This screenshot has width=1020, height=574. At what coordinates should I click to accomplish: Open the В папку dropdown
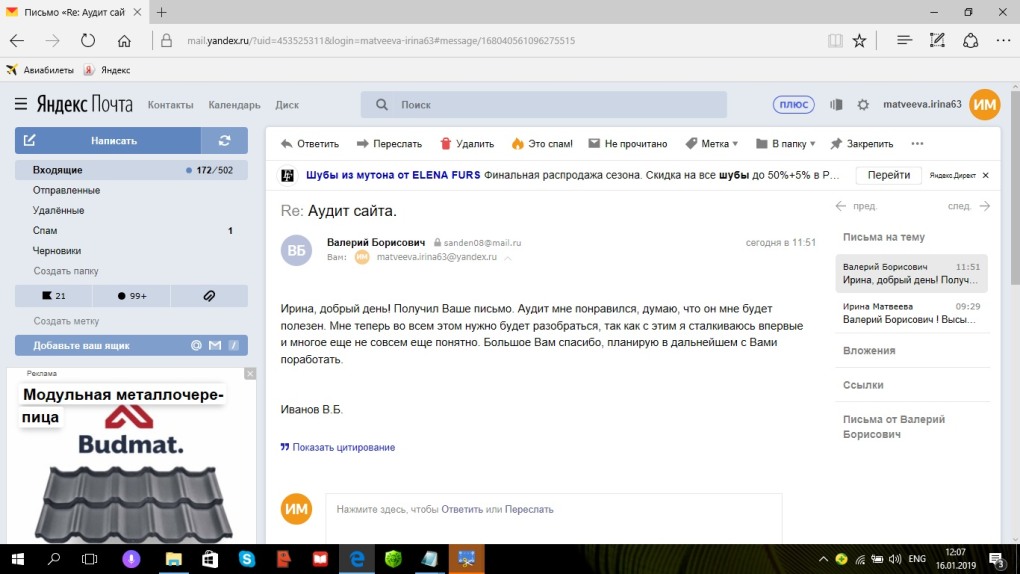tap(786, 144)
